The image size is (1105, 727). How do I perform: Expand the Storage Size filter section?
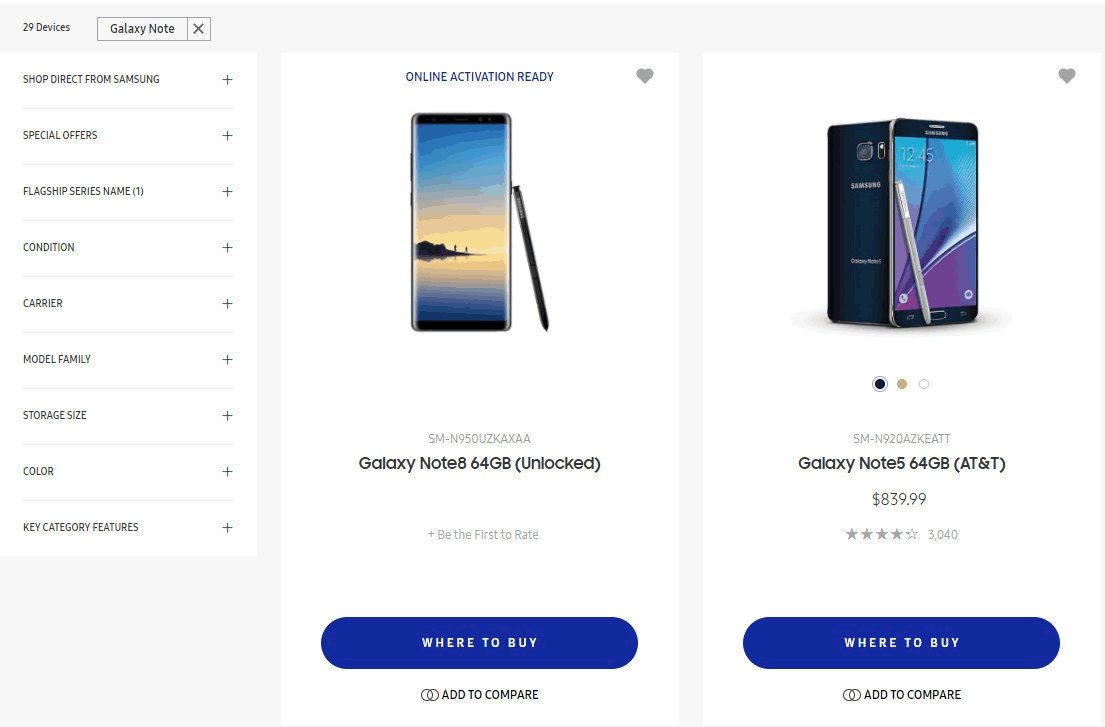[x=227, y=415]
